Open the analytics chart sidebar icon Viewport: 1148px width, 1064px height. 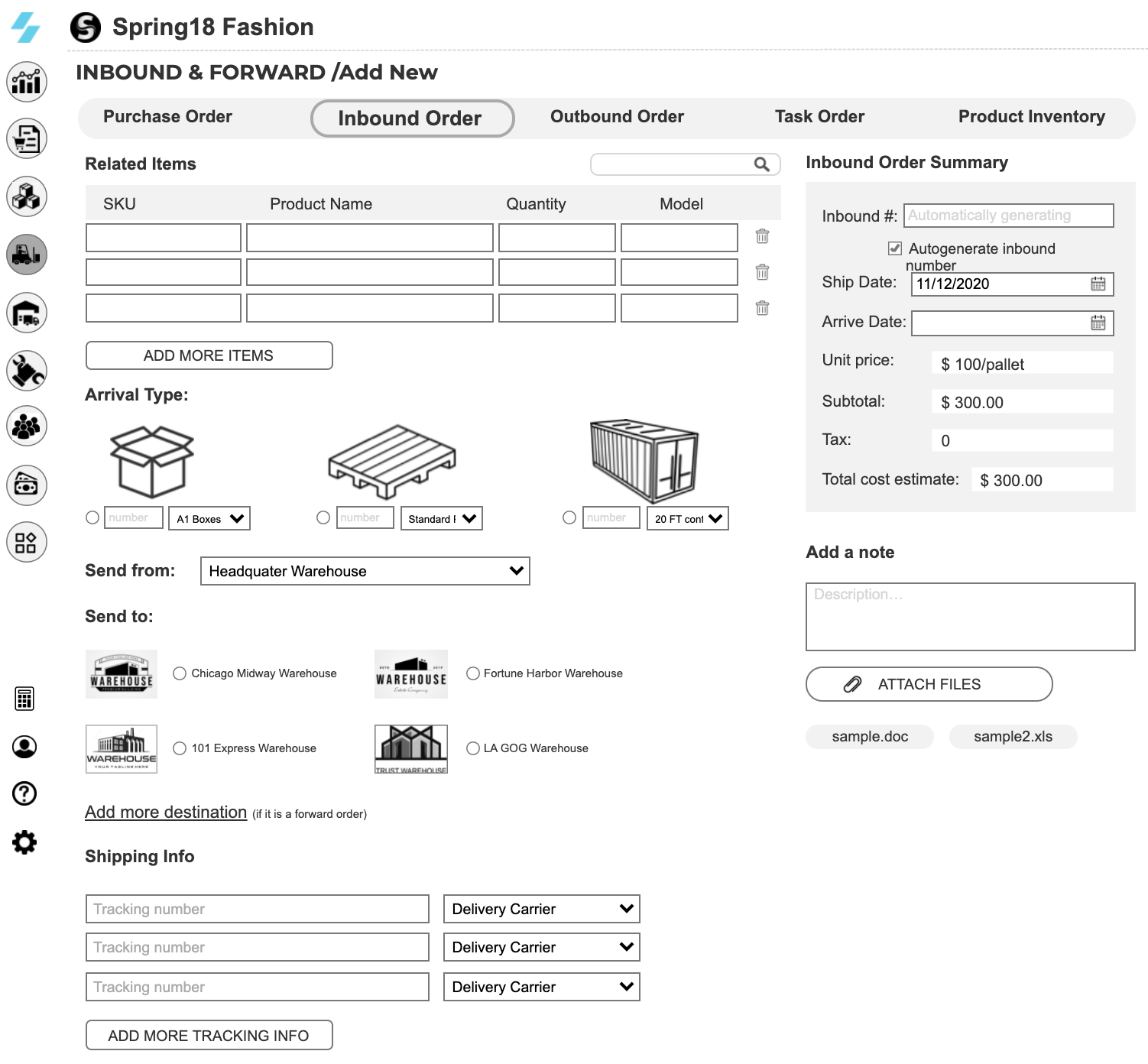(x=27, y=82)
